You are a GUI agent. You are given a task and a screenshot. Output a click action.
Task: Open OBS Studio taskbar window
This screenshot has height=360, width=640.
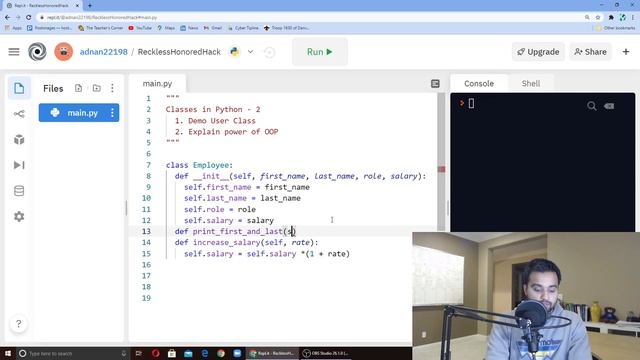(325, 353)
